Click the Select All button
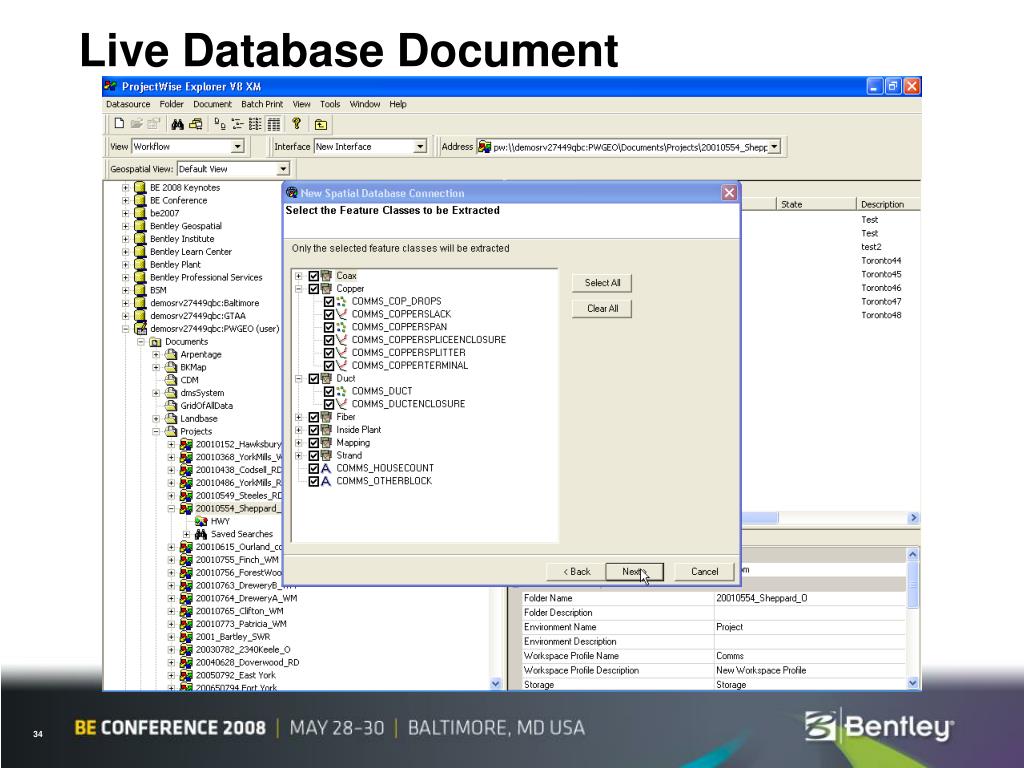The height and width of the screenshot is (768, 1024). point(602,283)
